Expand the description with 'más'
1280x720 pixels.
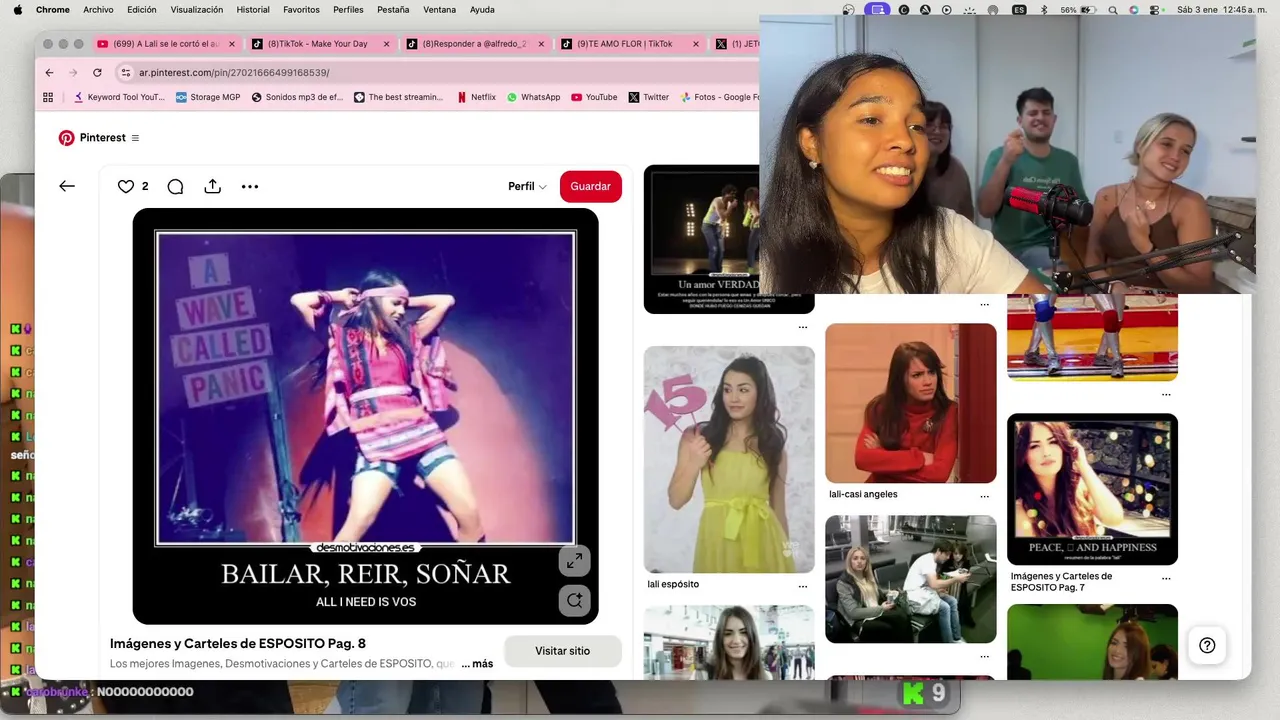(477, 664)
